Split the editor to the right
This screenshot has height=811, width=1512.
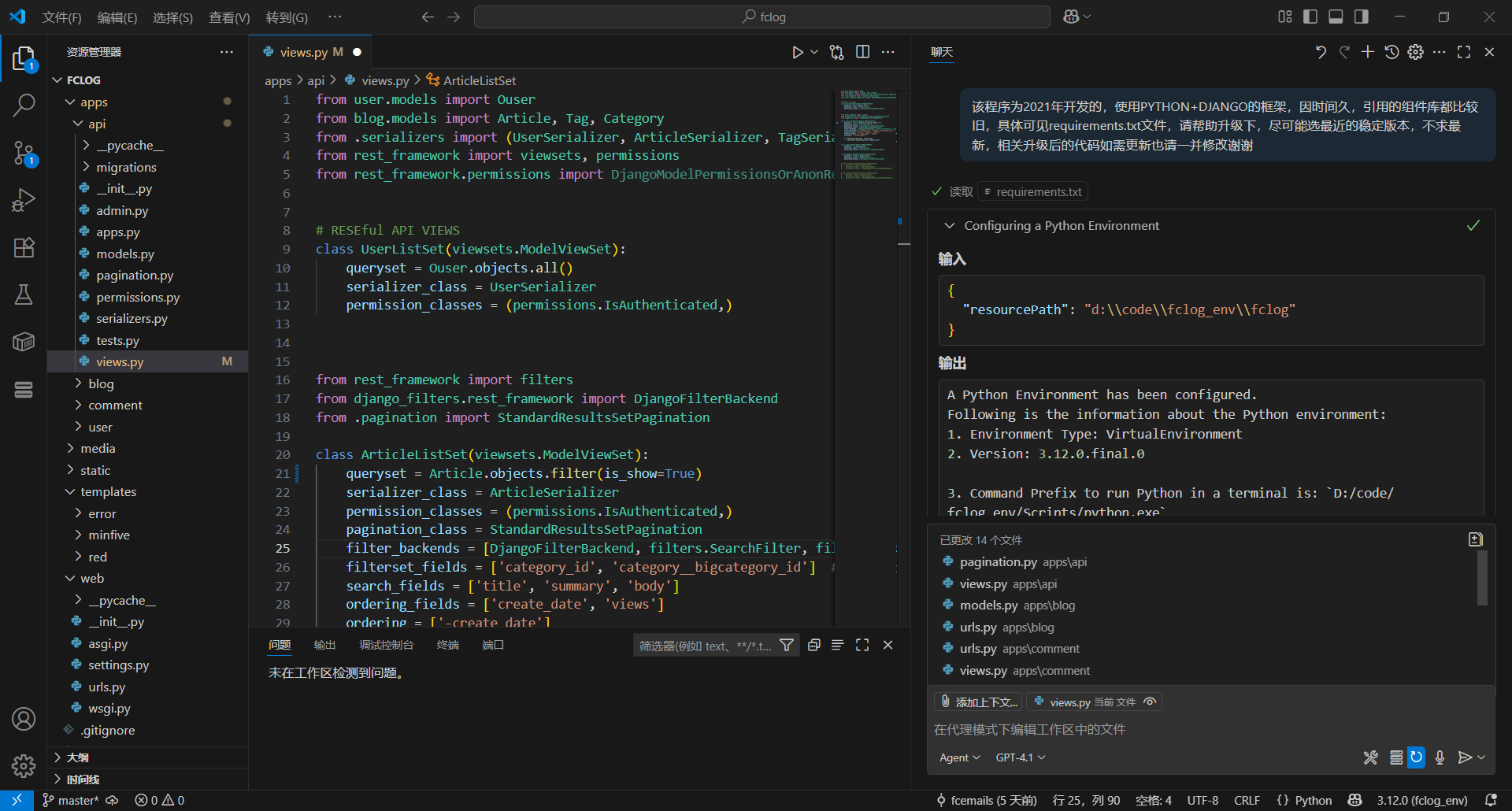863,52
